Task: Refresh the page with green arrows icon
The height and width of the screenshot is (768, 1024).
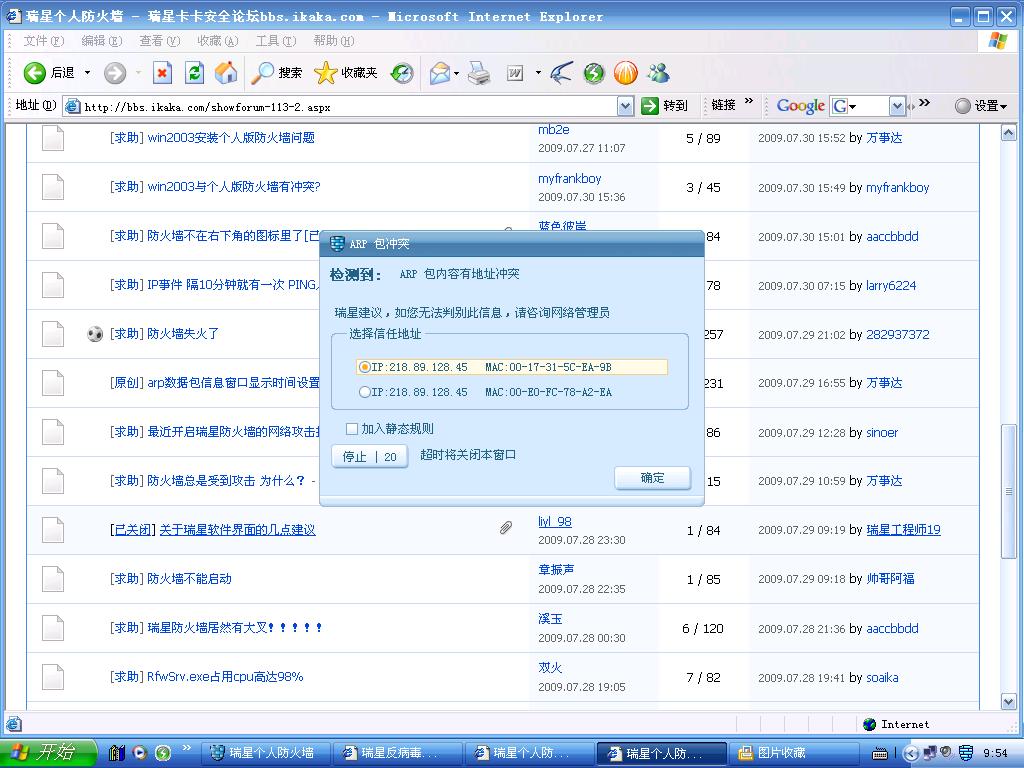Action: 194,72
